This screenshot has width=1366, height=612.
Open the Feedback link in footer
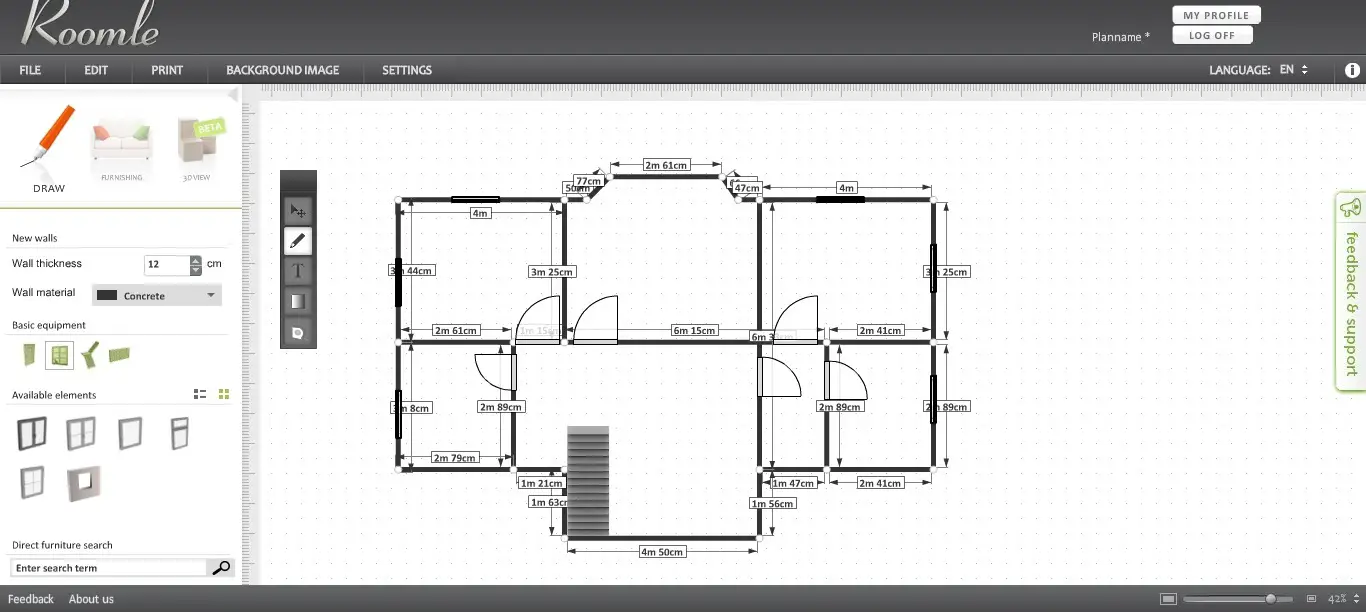tap(31, 599)
